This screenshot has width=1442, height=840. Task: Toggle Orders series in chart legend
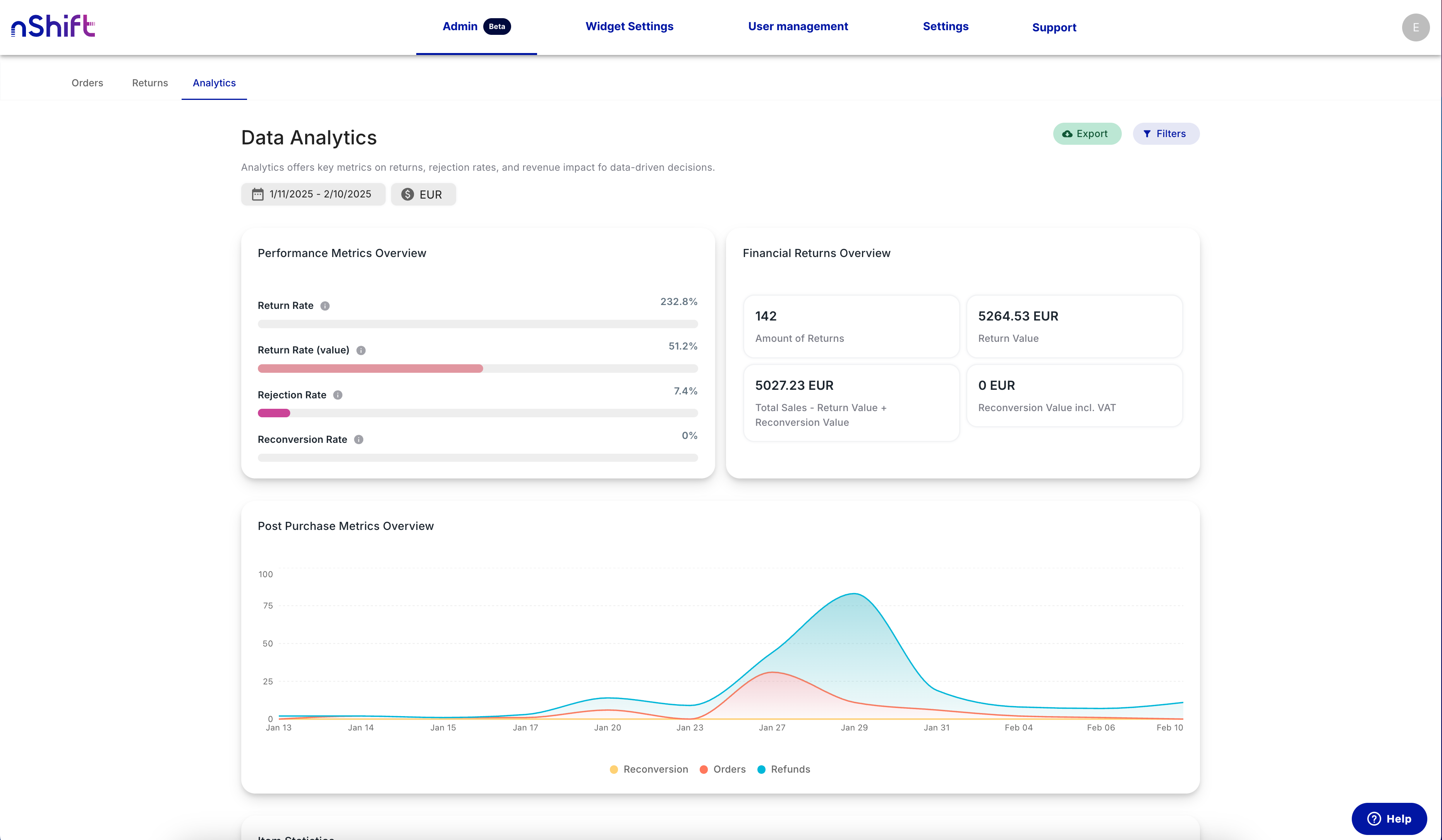[723, 769]
